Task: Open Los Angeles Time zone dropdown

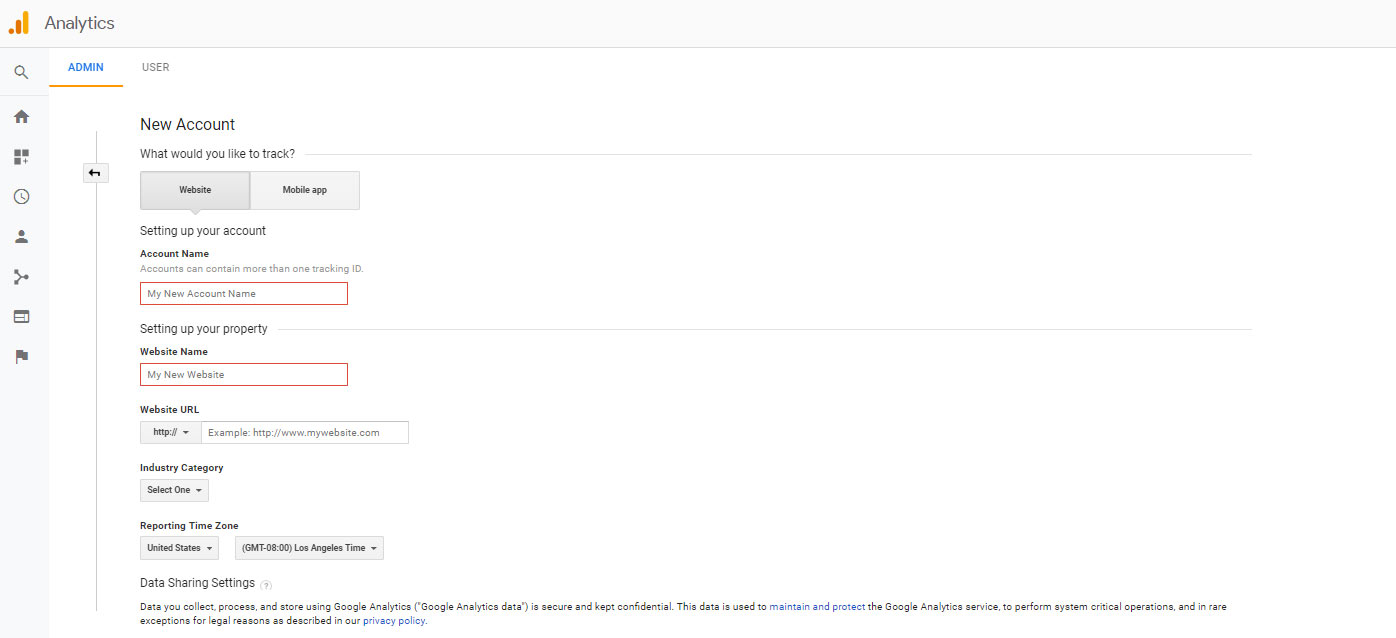Action: coord(309,548)
